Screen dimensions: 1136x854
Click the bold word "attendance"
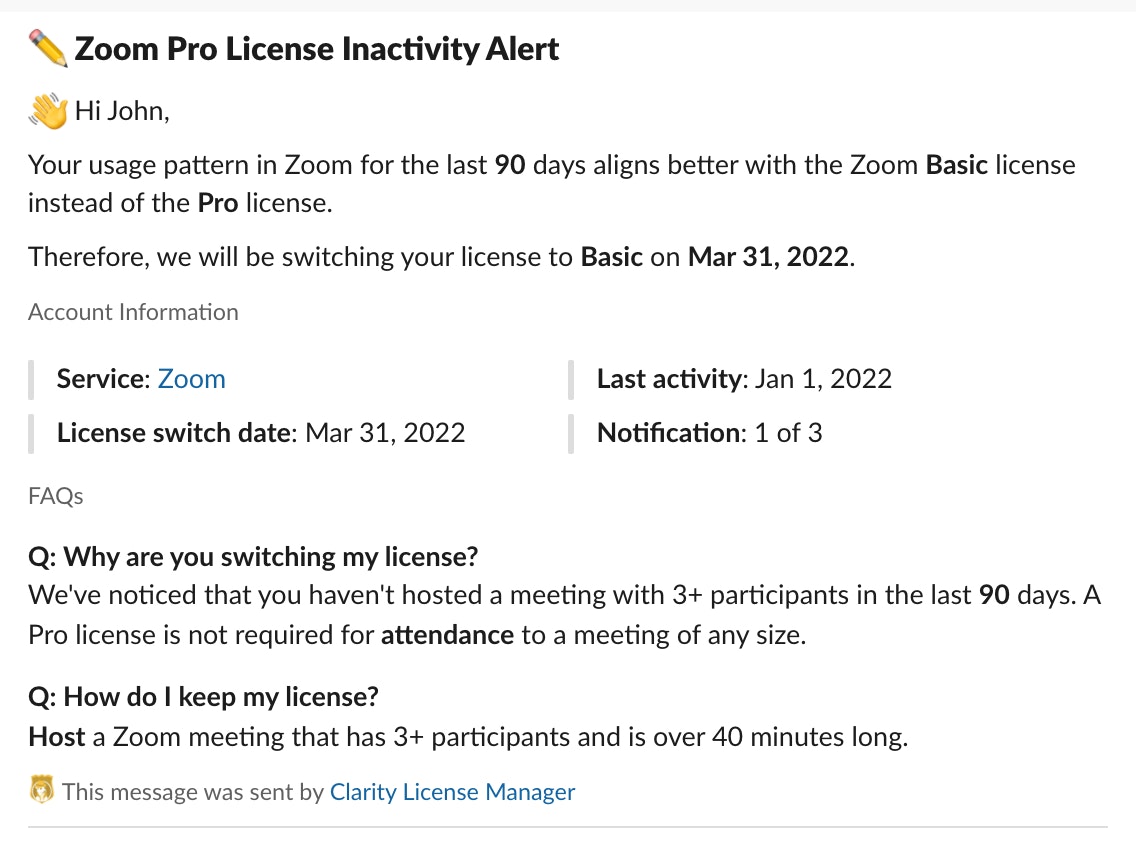[447, 635]
